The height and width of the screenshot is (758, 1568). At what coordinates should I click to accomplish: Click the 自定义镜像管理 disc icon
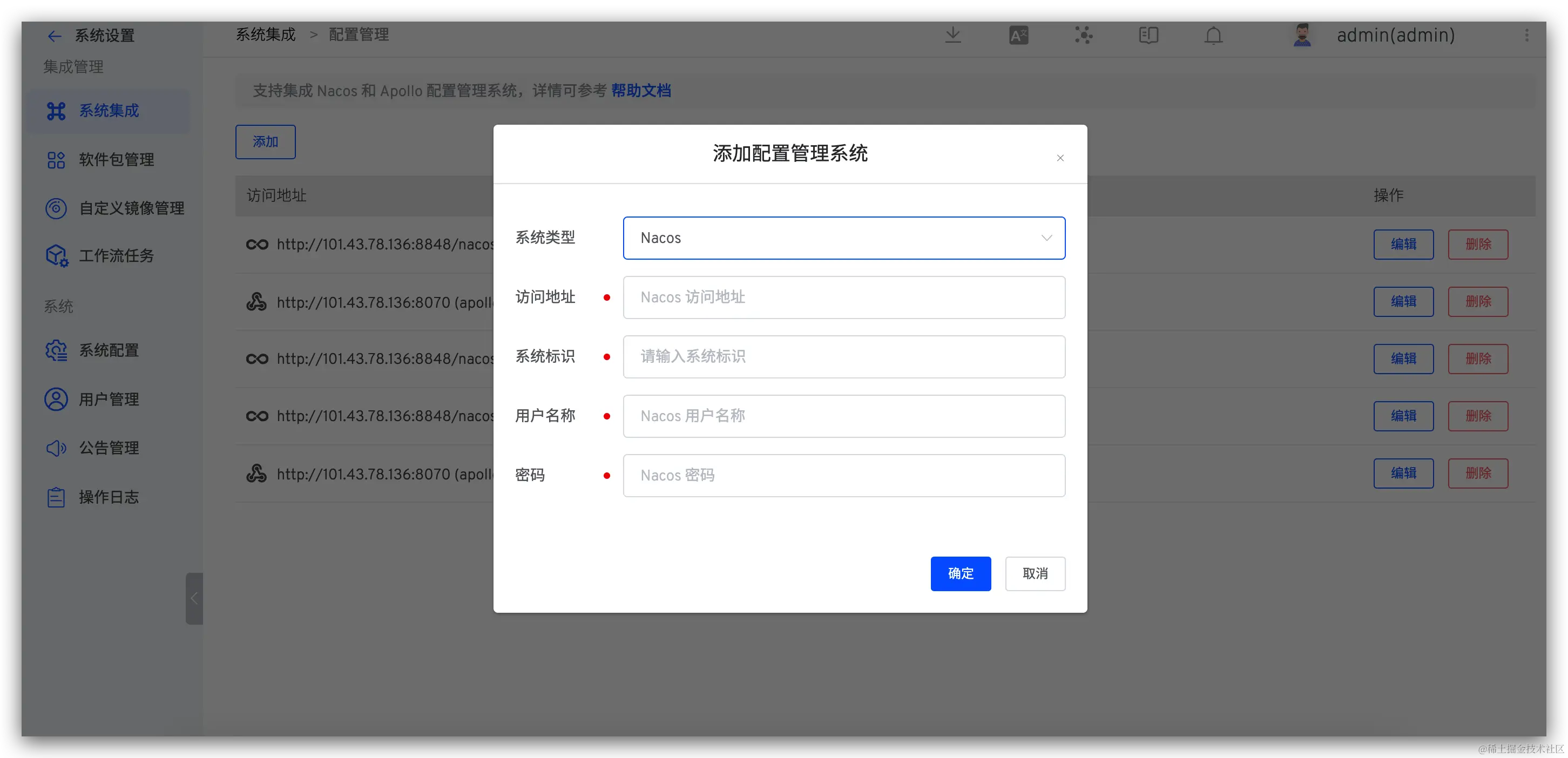coord(56,208)
